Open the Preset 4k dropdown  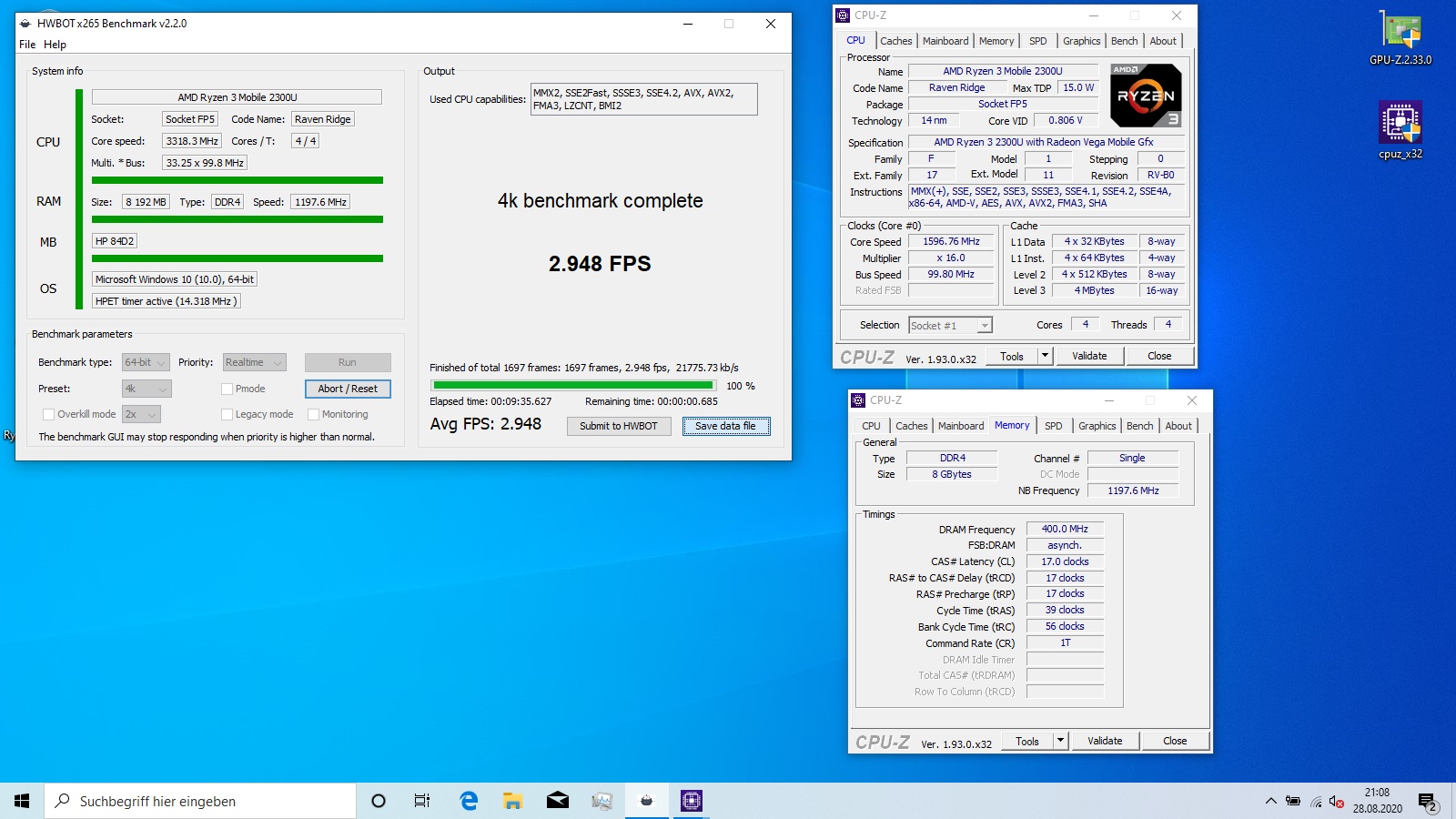(147, 389)
